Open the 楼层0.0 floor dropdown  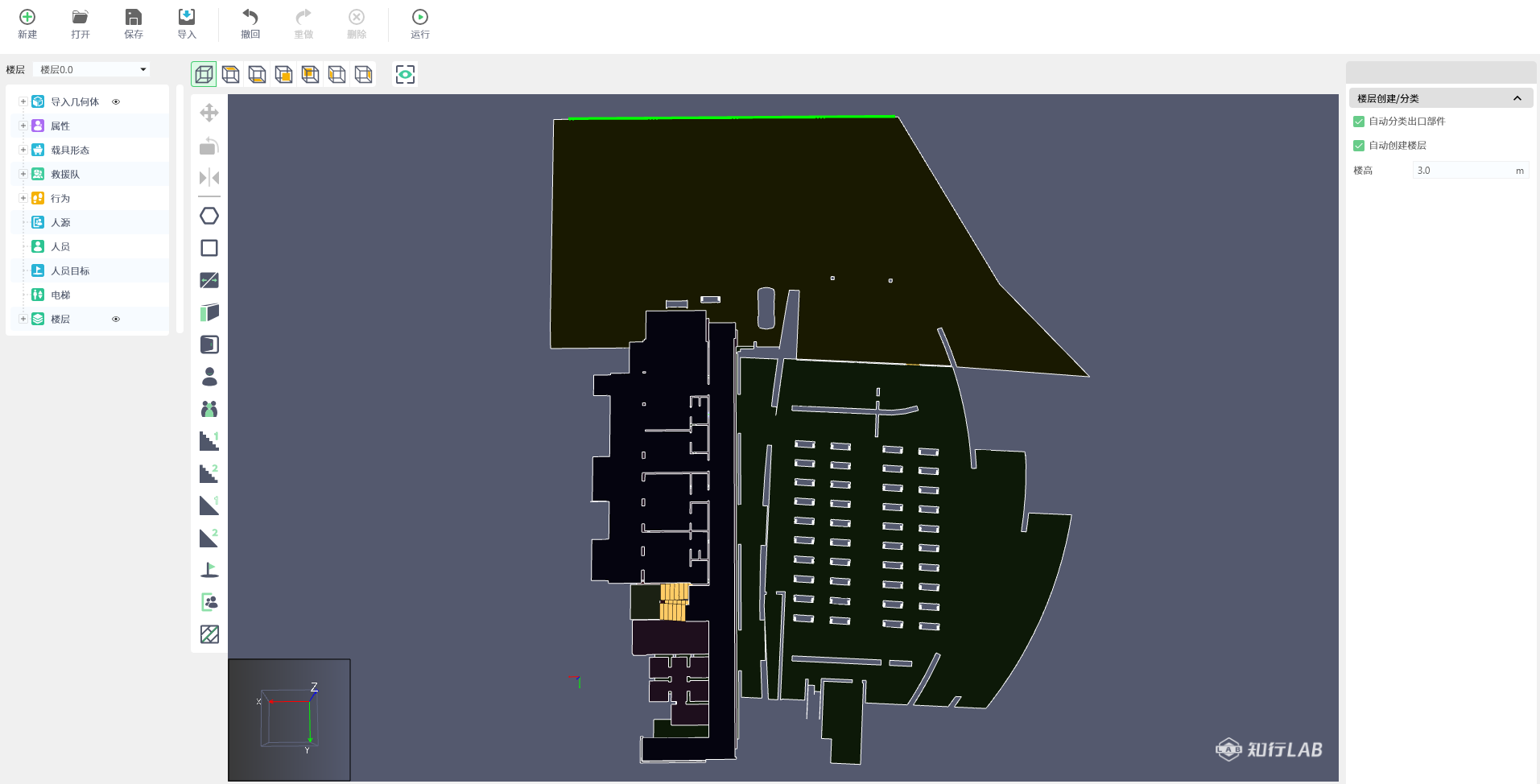coord(92,70)
